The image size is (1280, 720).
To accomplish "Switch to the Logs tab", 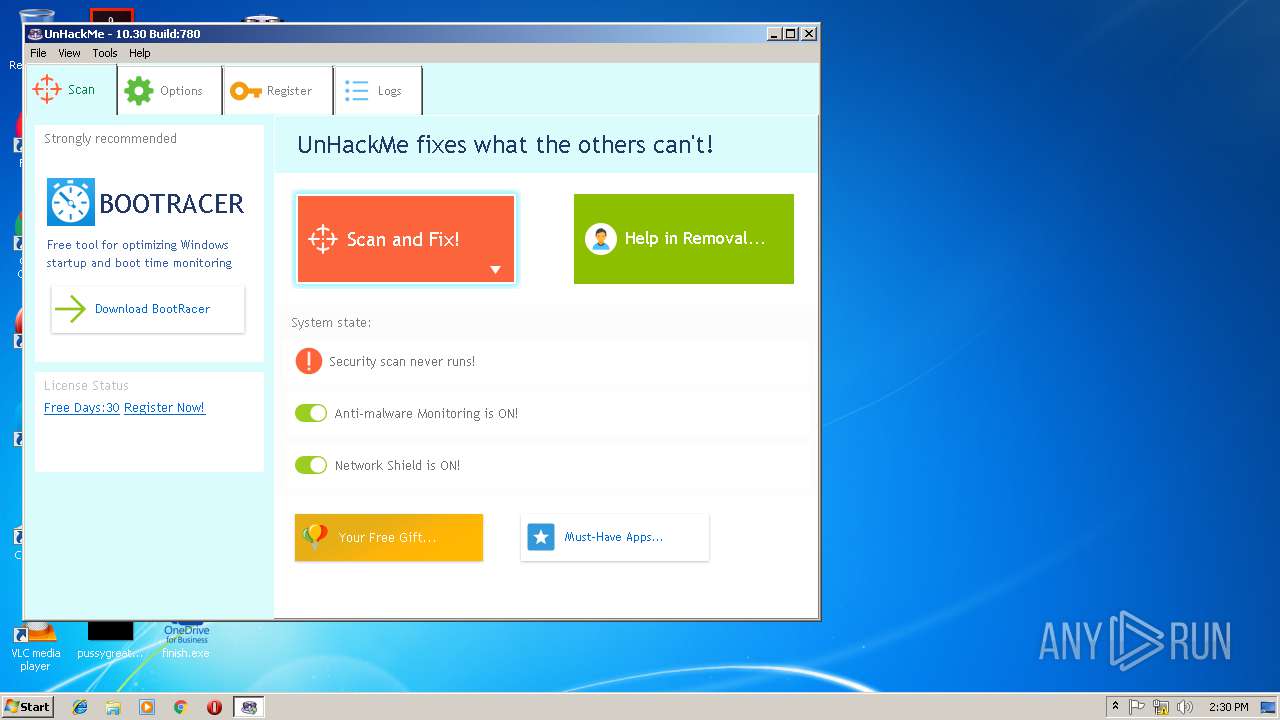I will [x=378, y=91].
